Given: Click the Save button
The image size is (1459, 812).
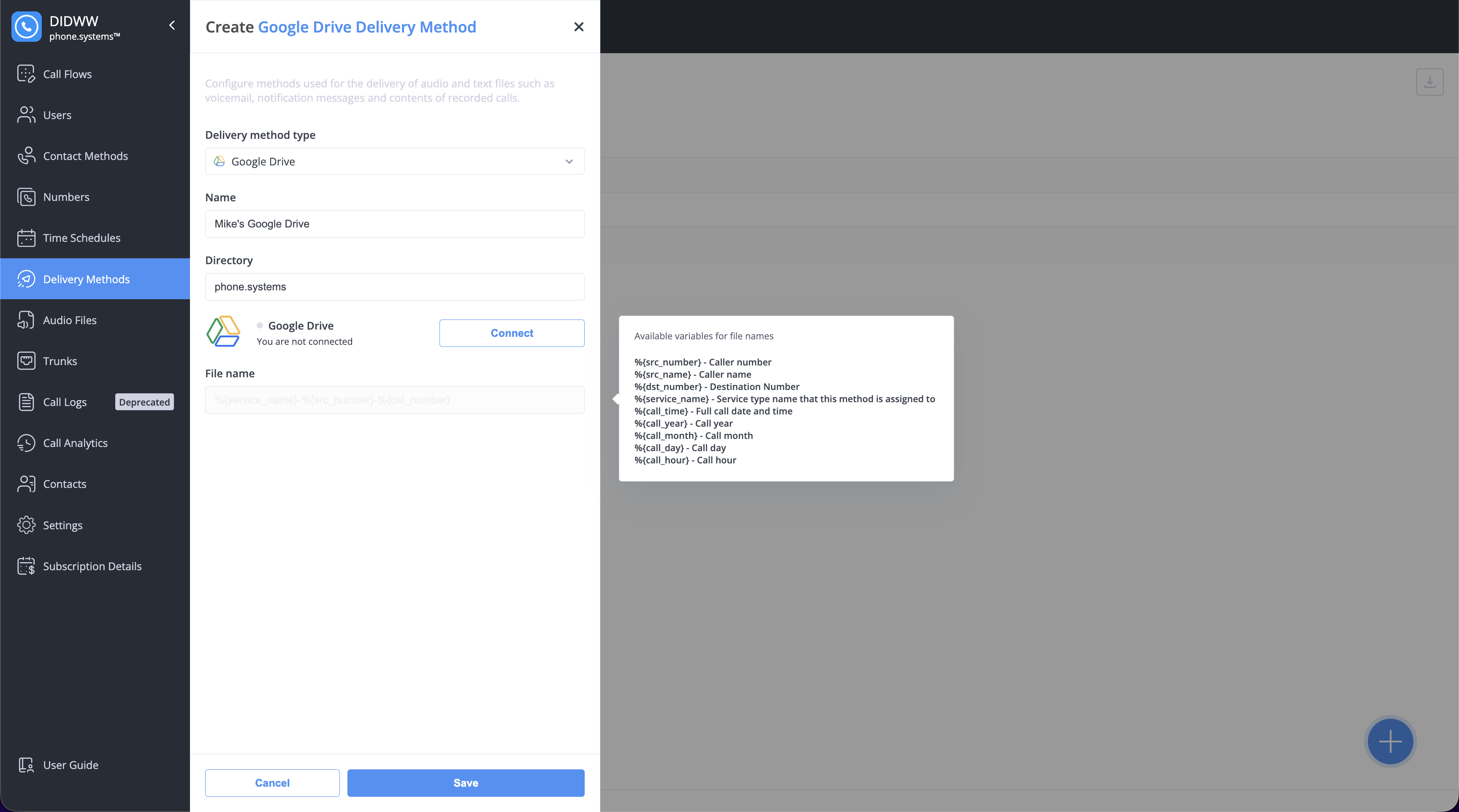Looking at the screenshot, I should pos(466,782).
